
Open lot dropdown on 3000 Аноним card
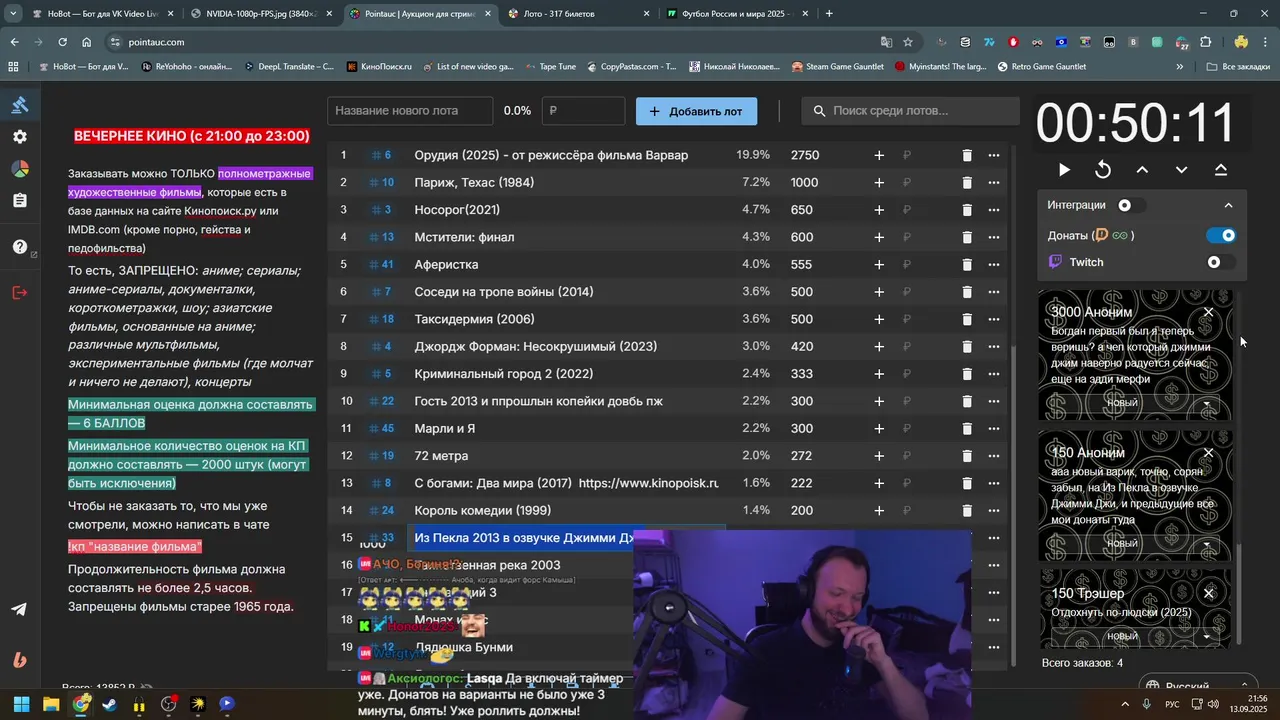[1207, 405]
